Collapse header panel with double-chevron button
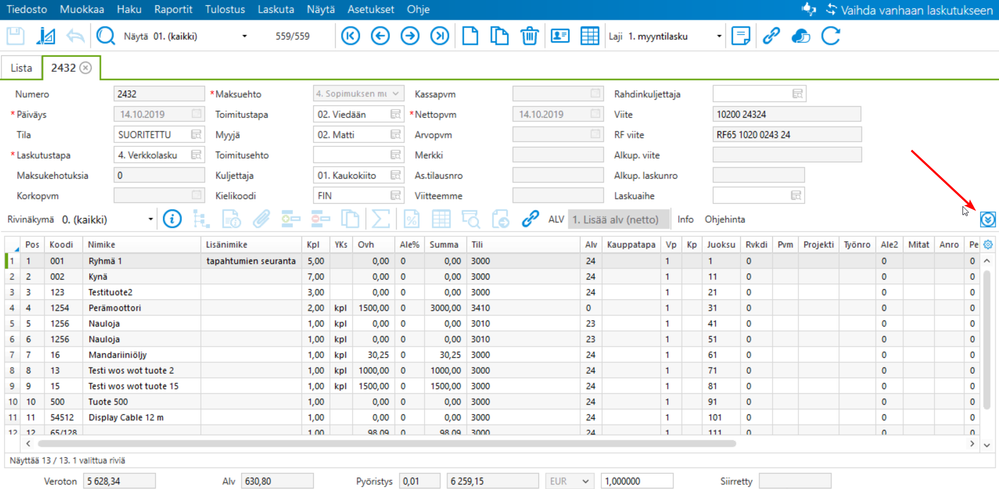 click(988, 219)
